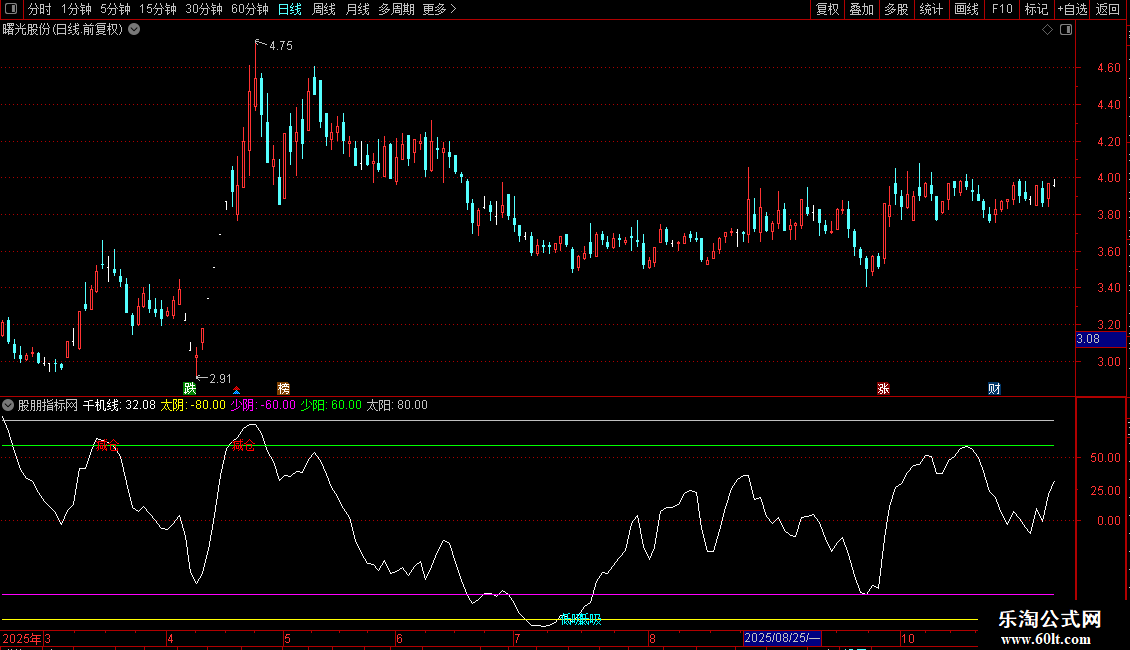Switch to the 60分钟 period tab

(x=249, y=10)
